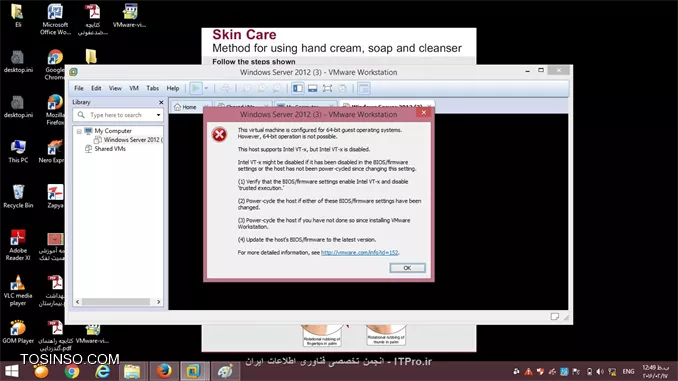This screenshot has width=678, height=381.
Task: Open the File menu
Action: (x=79, y=88)
